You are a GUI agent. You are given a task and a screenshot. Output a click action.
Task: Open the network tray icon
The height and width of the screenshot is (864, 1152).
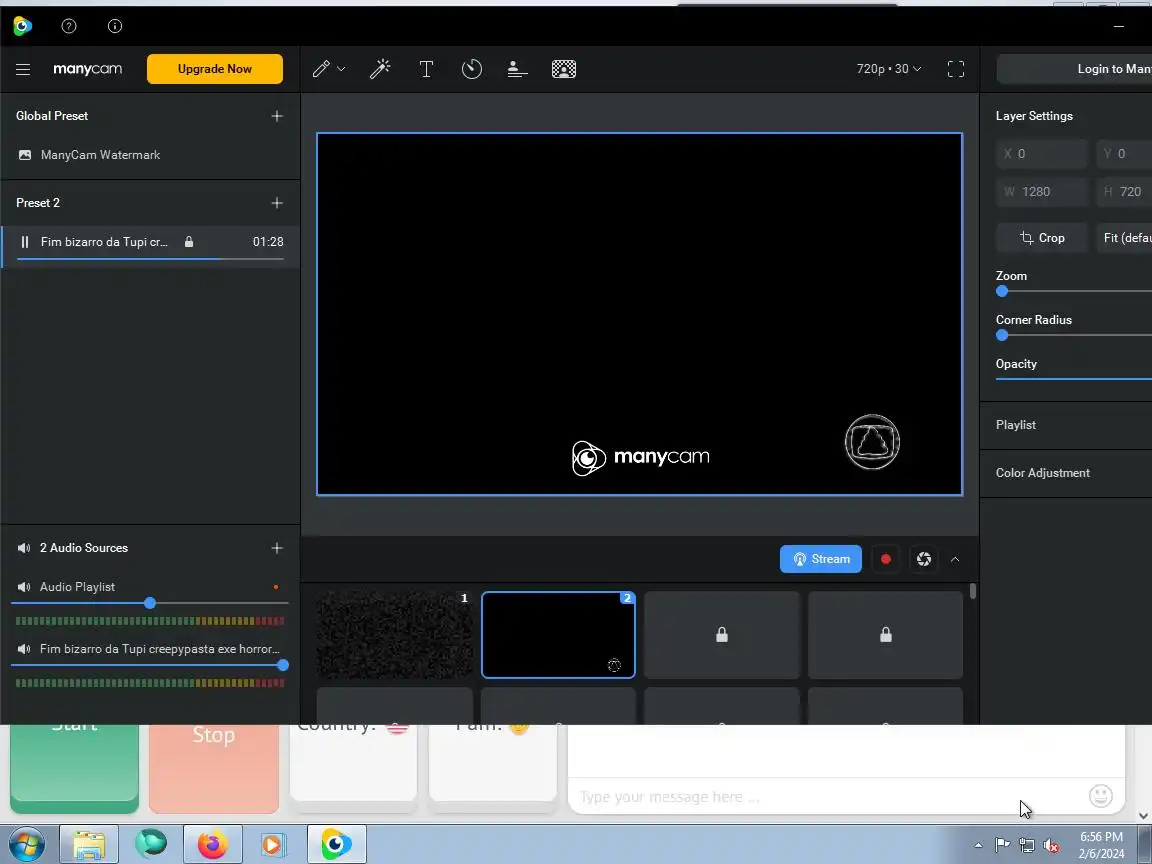click(1027, 846)
